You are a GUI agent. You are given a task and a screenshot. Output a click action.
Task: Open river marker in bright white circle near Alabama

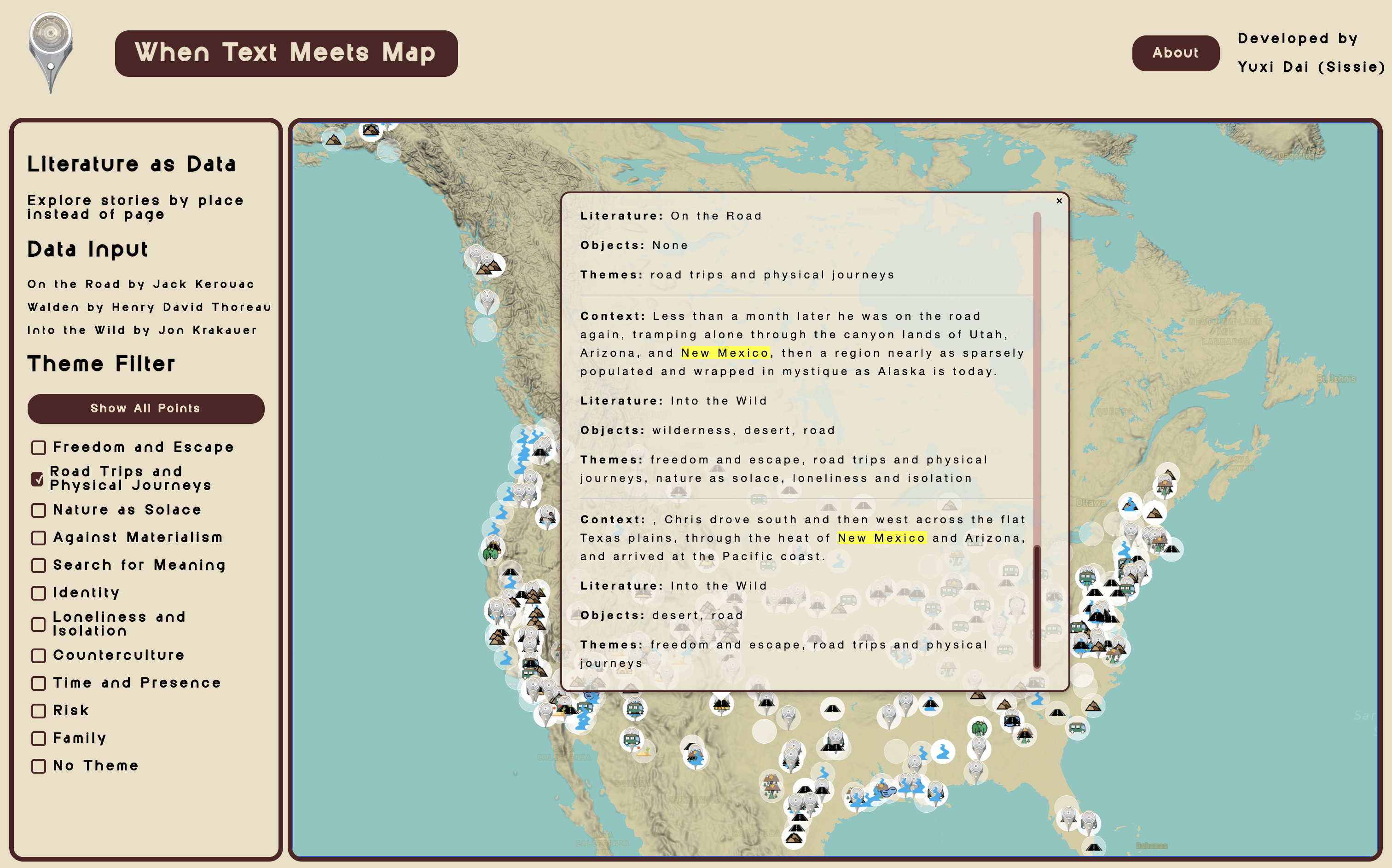click(943, 752)
